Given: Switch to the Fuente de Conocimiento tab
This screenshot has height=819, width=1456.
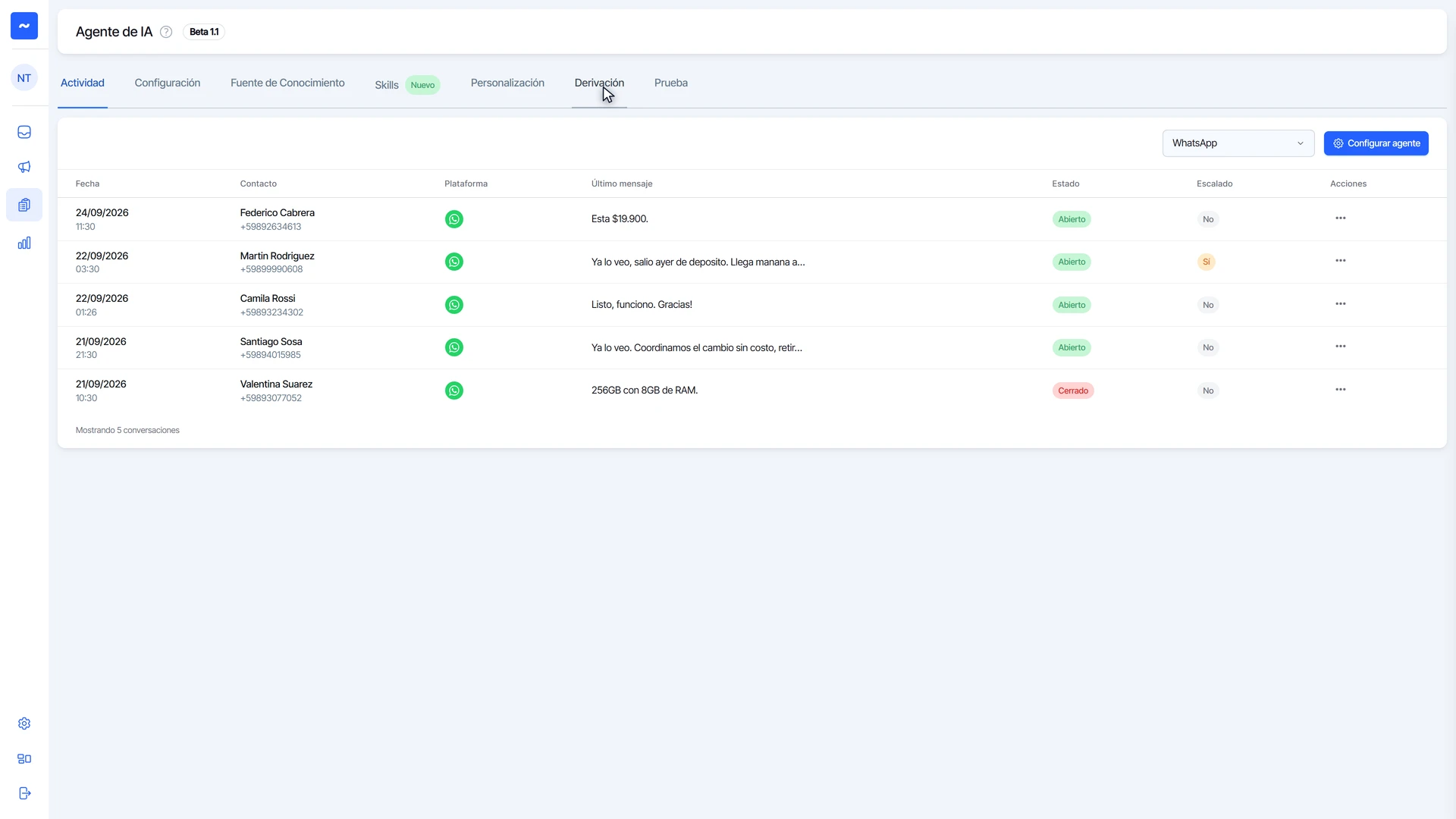Looking at the screenshot, I should click(x=287, y=83).
